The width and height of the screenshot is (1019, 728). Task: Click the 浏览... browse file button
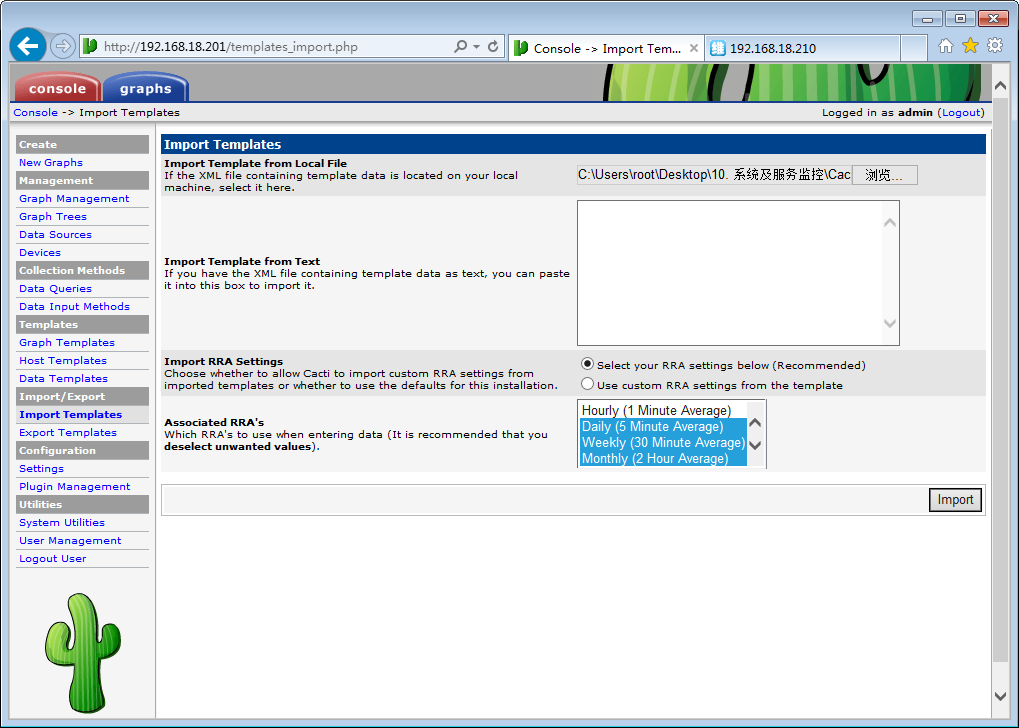pyautogui.click(x=884, y=175)
